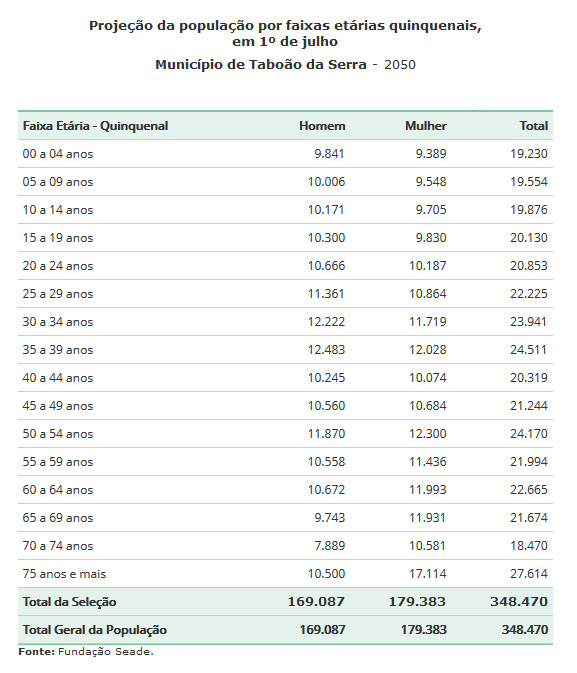Select the 00 a 04 anos row label
The height and width of the screenshot is (673, 577).
58,154
